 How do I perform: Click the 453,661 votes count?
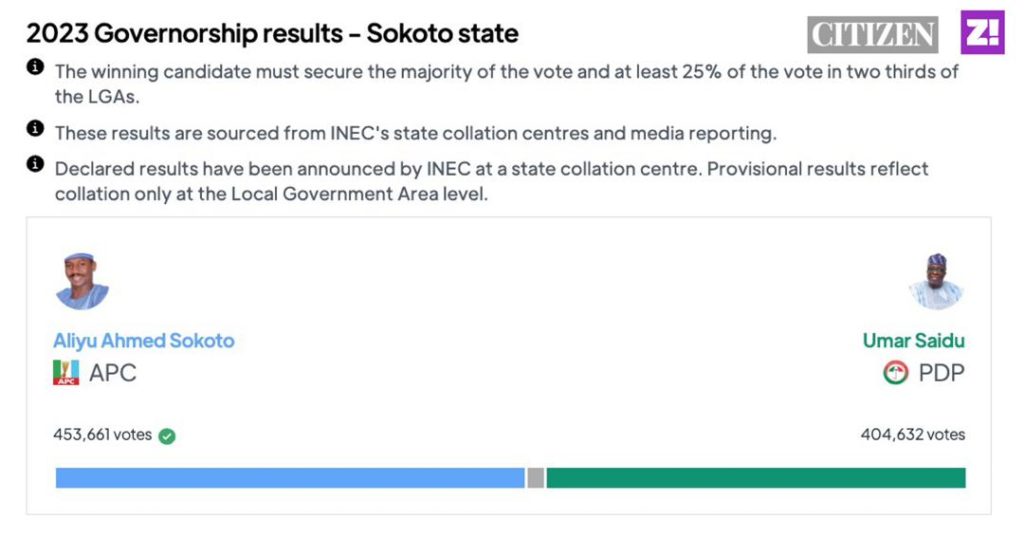[x=103, y=435]
